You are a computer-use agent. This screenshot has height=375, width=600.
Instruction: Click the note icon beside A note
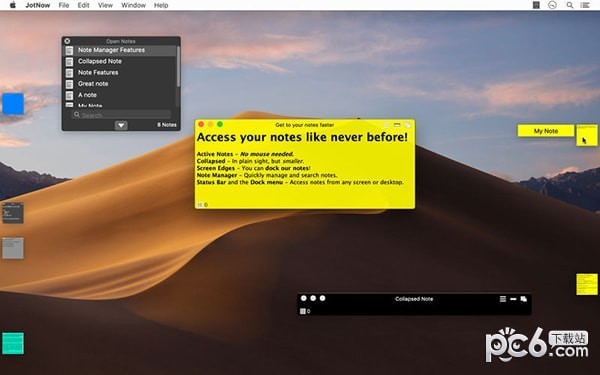coord(69,95)
